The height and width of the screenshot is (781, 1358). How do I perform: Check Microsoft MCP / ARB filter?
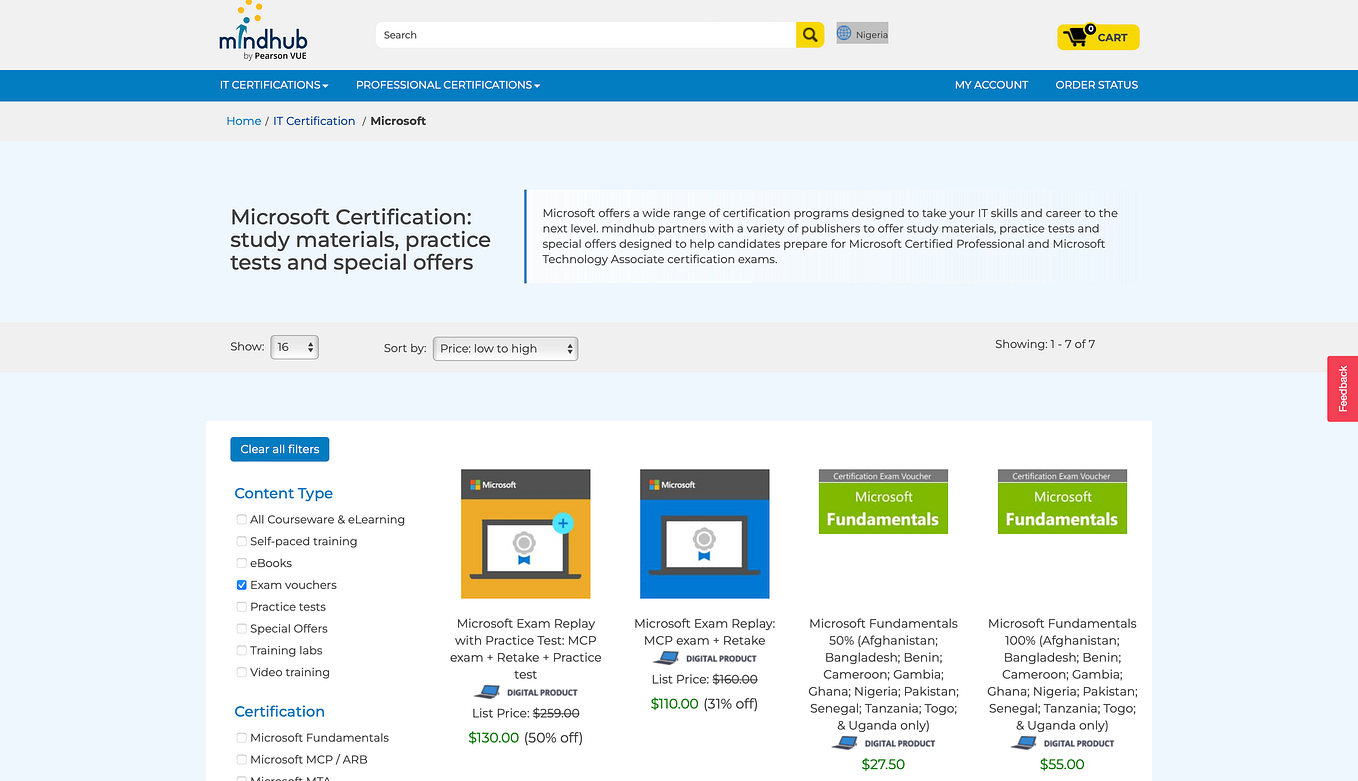pos(241,760)
